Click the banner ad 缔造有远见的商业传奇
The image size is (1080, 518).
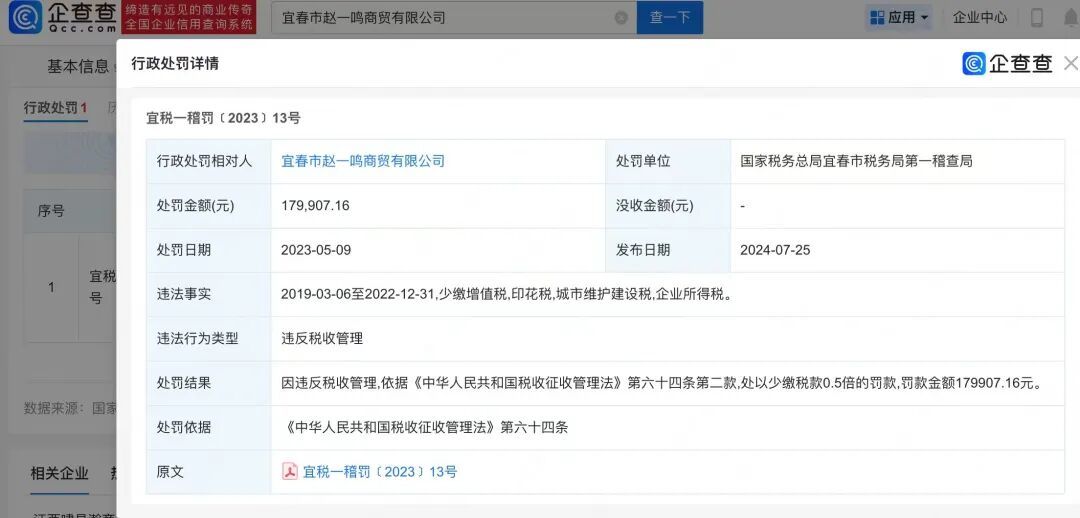[x=189, y=17]
